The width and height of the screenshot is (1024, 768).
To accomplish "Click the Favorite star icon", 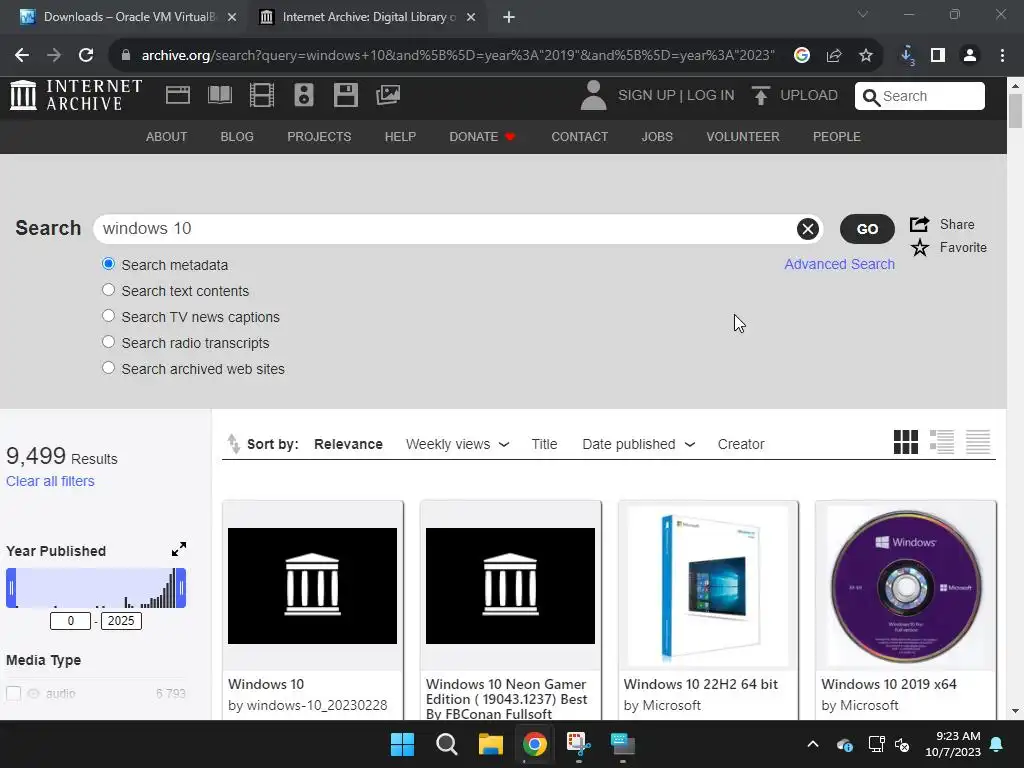I will [x=920, y=248].
